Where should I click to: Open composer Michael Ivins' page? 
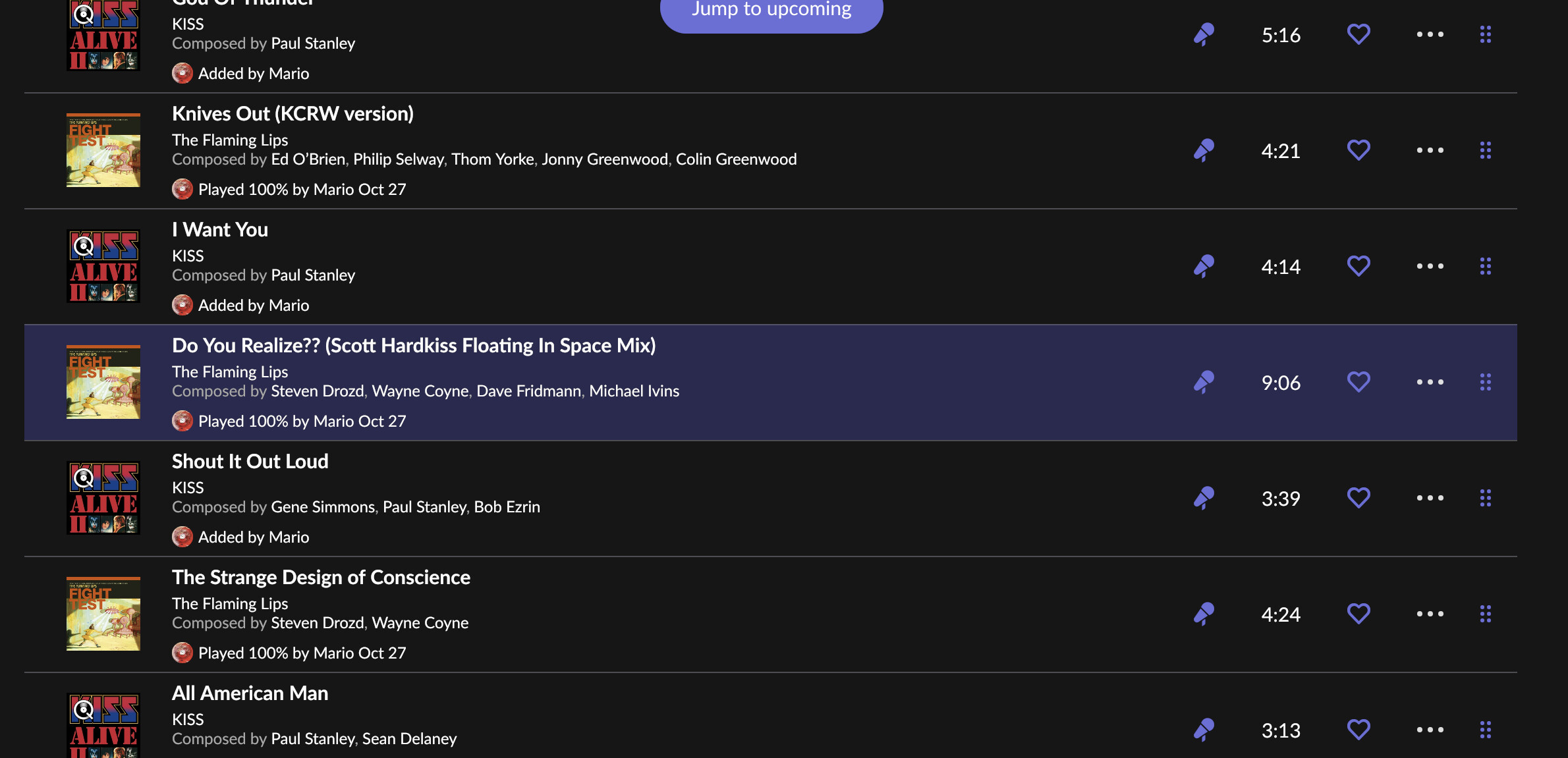(634, 391)
